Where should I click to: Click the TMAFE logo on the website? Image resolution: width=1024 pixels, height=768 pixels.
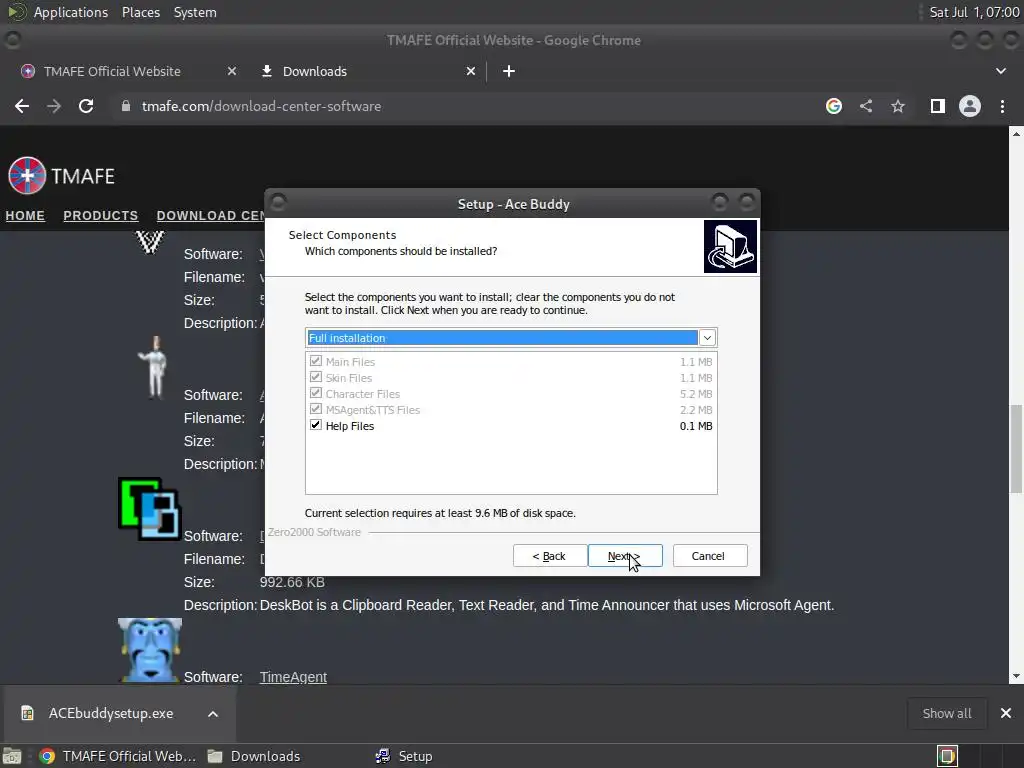click(61, 176)
